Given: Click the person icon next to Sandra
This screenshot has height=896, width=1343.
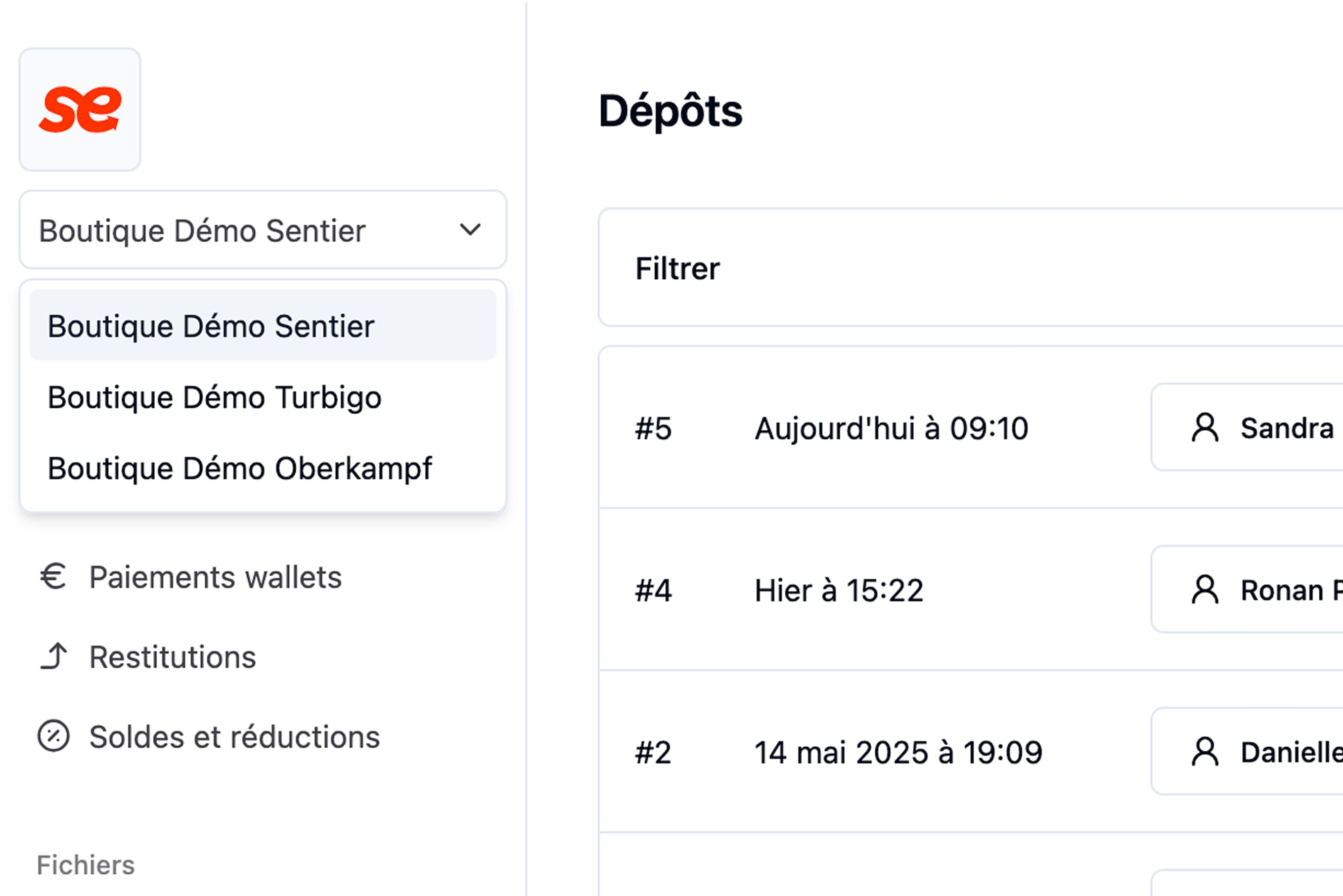Looking at the screenshot, I should point(1205,427).
